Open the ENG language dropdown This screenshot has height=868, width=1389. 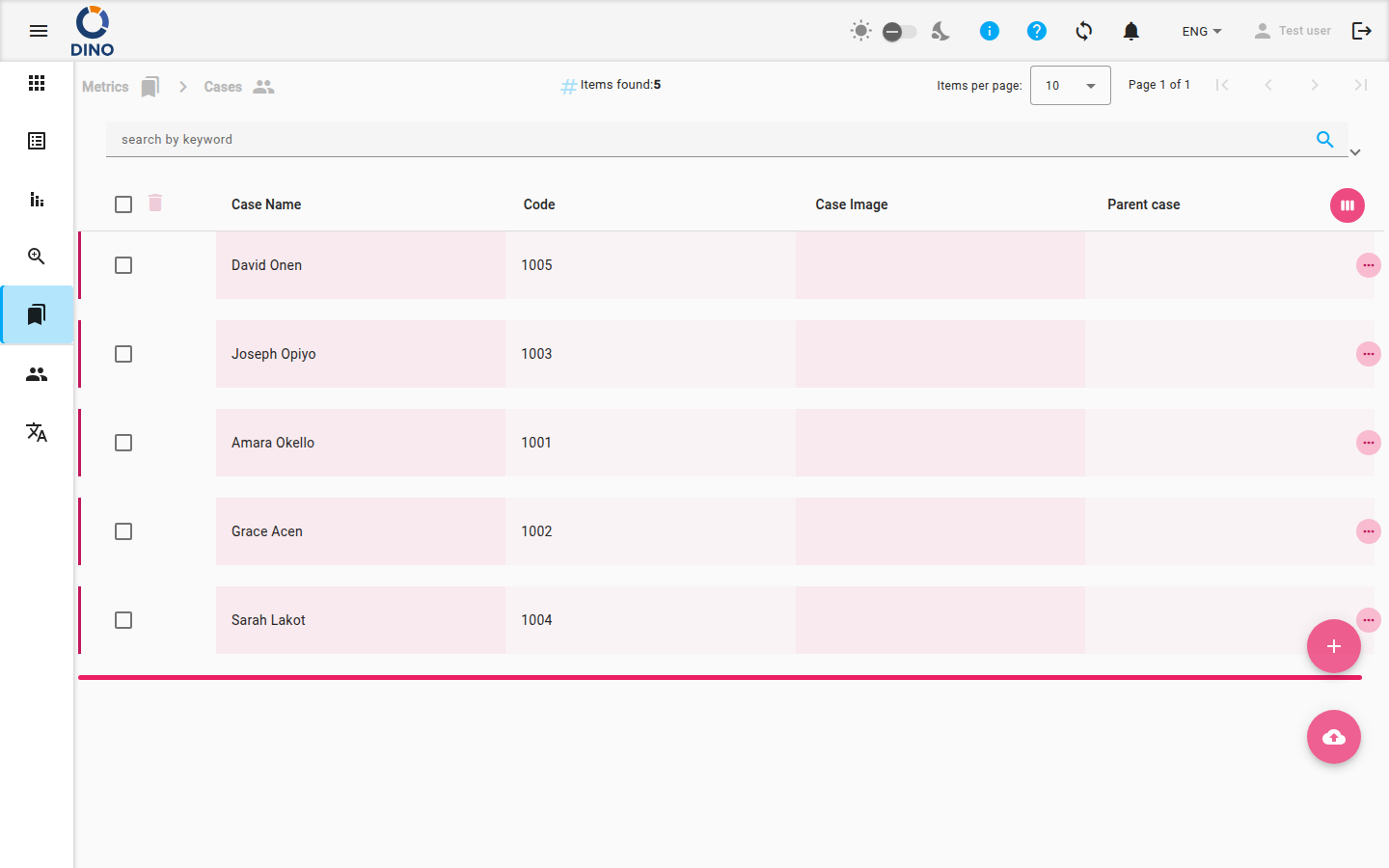pos(1202,31)
